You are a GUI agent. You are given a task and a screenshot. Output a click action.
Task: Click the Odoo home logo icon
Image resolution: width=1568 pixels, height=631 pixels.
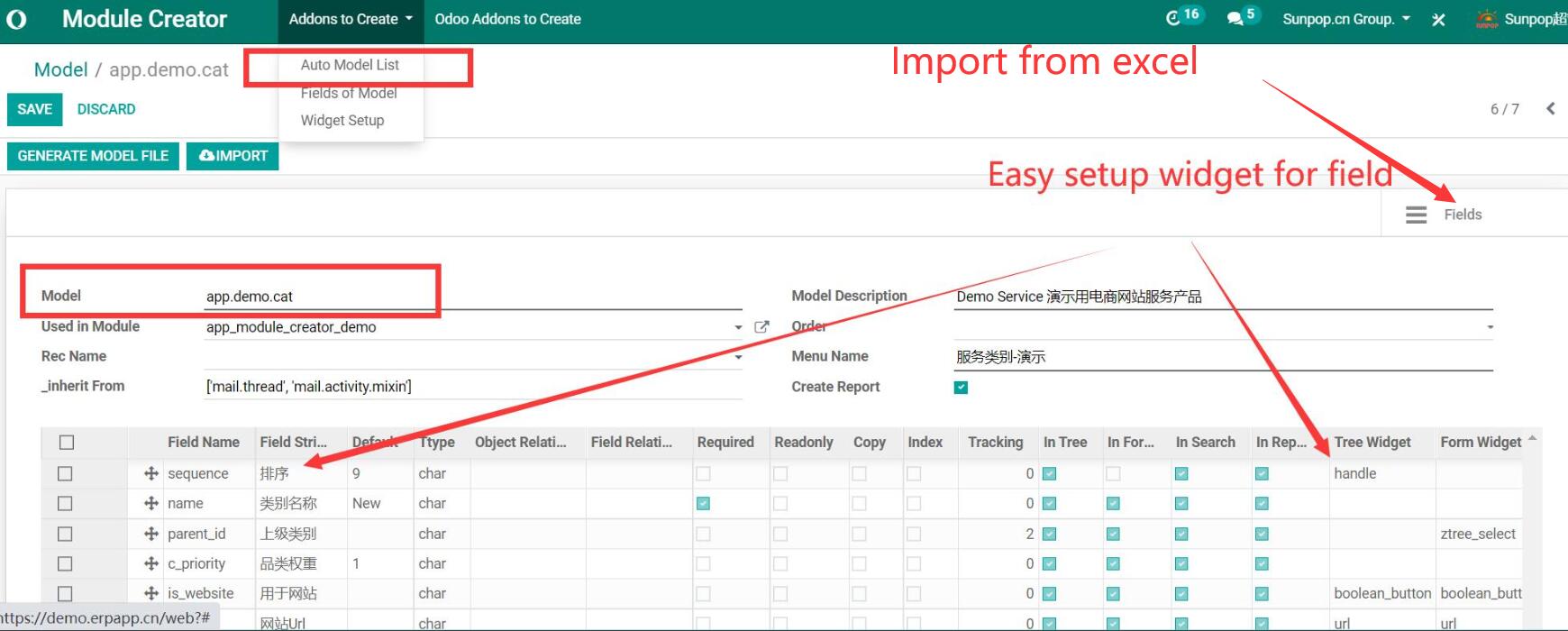(x=16, y=19)
